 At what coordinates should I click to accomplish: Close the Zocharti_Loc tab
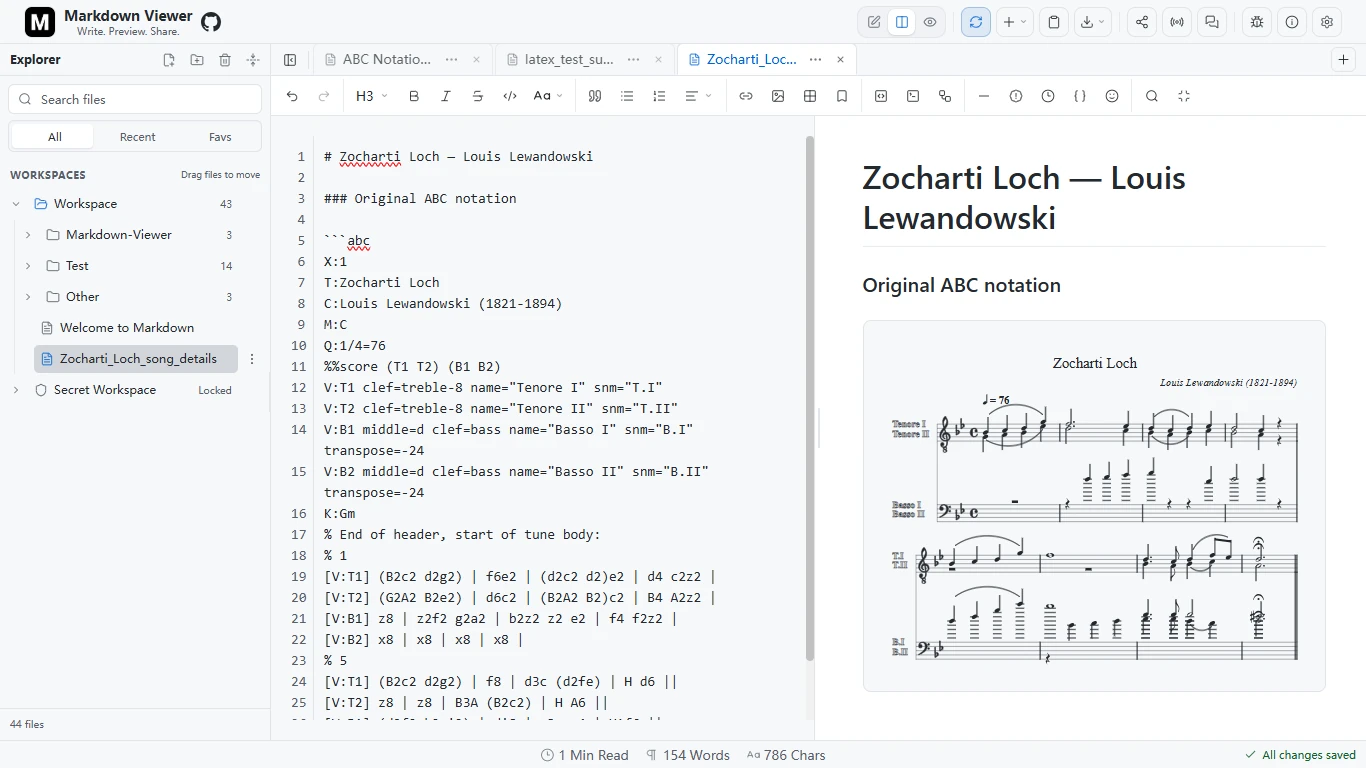tap(840, 60)
